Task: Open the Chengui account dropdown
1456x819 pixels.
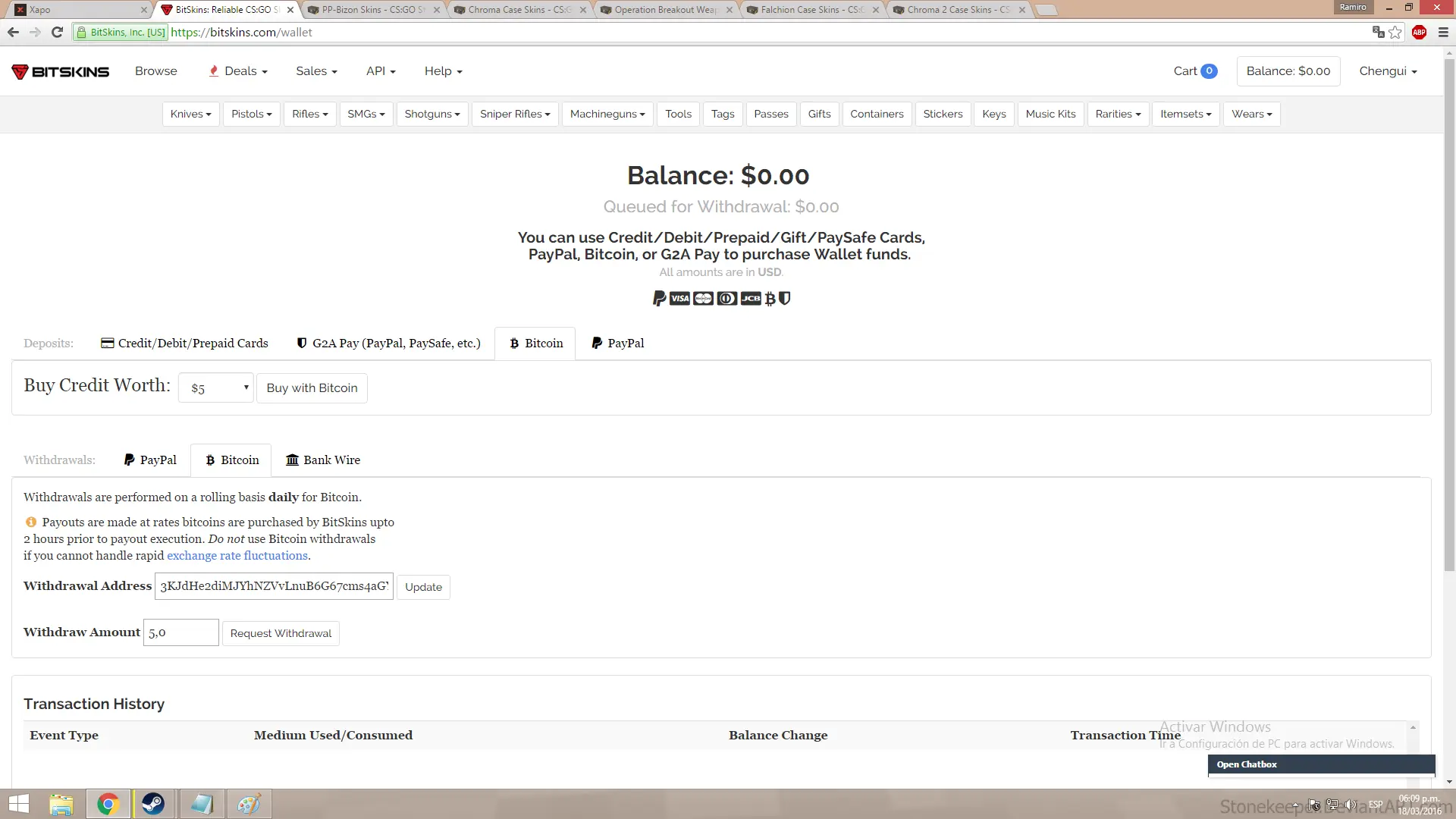Action: [x=1388, y=71]
